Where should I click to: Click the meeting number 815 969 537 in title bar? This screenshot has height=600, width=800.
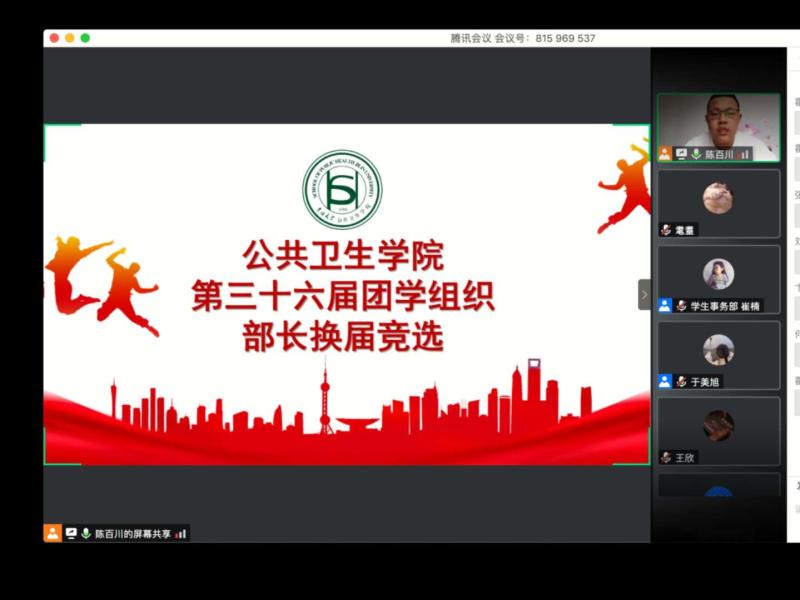(565, 38)
